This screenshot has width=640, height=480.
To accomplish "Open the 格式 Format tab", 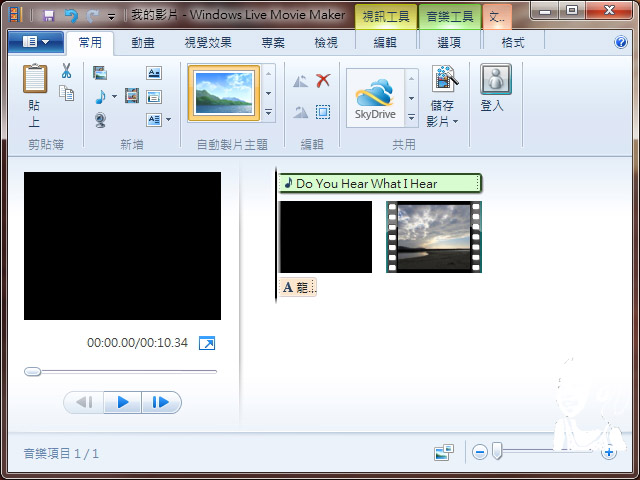I will click(513, 42).
